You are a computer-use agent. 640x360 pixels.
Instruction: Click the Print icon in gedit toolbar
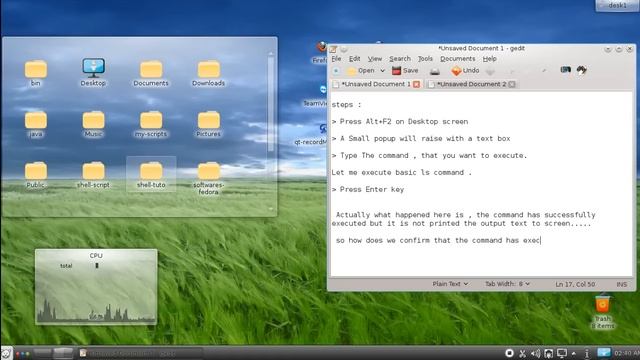(x=435, y=71)
